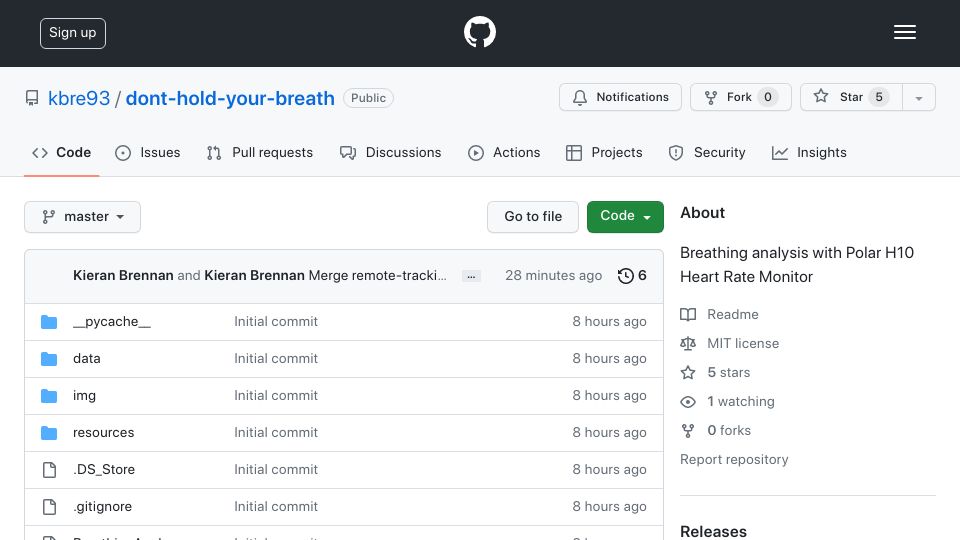Click the About heading

point(702,213)
